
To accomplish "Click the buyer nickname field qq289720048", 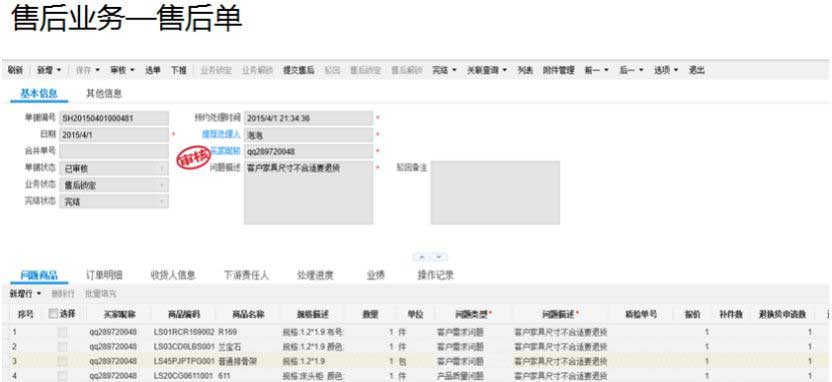I will [x=309, y=151].
